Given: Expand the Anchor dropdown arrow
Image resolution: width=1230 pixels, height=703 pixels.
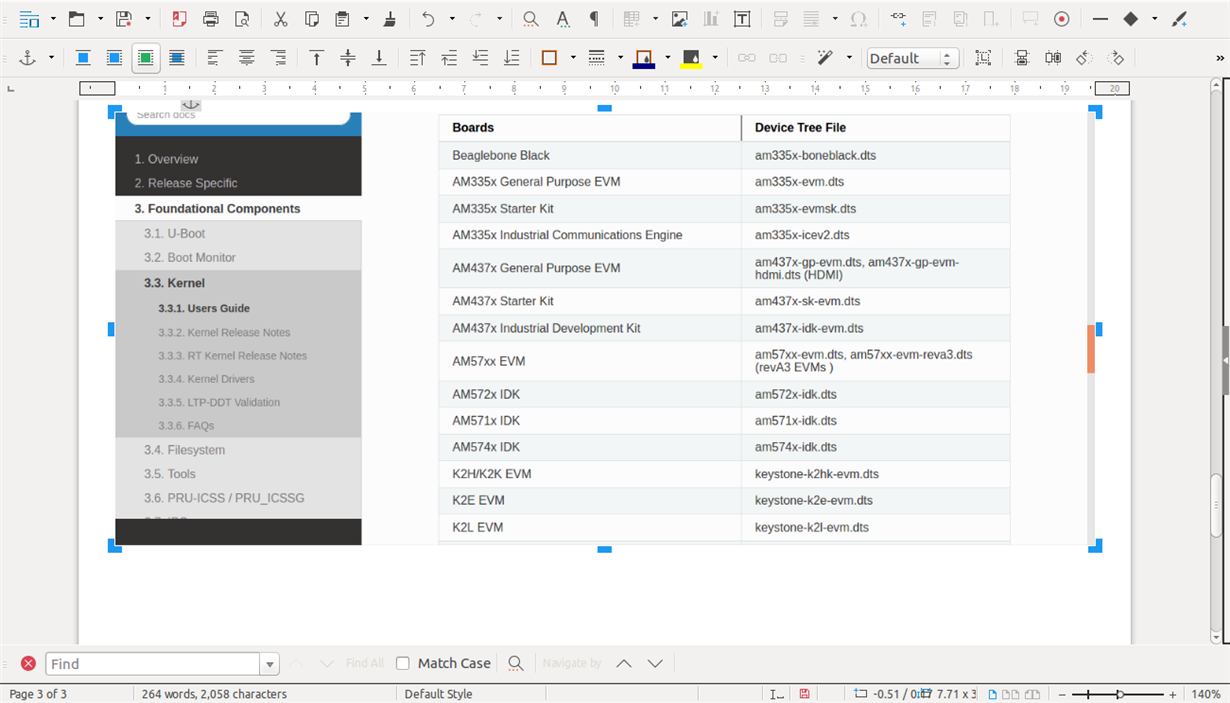Looking at the screenshot, I should click(x=52, y=58).
